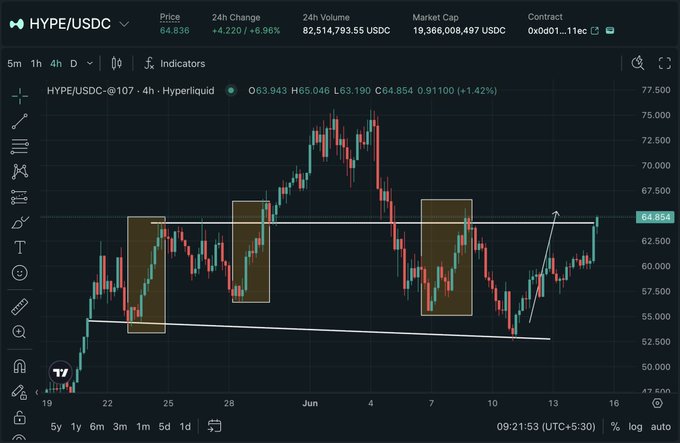Click the green wallet icon beside contract
The image size is (680, 443).
pos(610,30)
